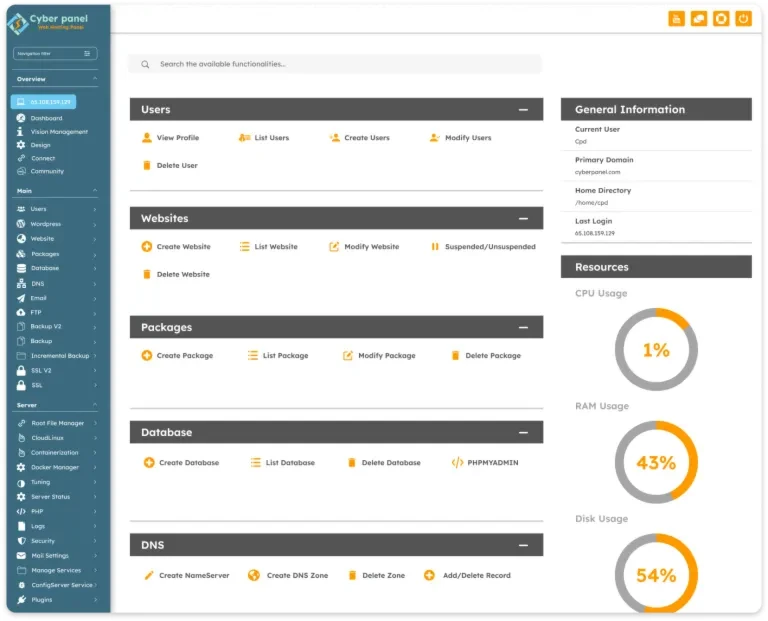The width and height of the screenshot is (768, 621).
Task: Collapse the Websites panel
Action: click(x=523, y=218)
